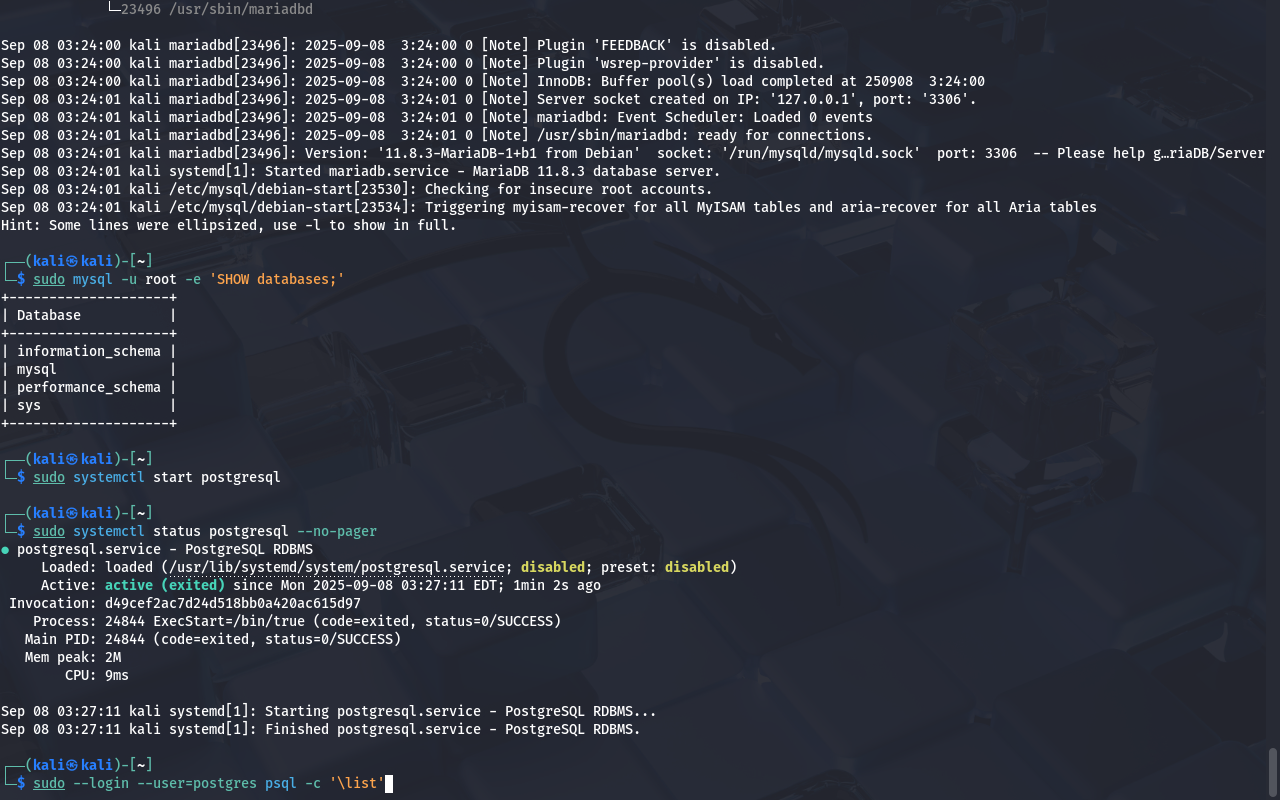Click 'psql' in the current command line
1280x800 pixels.
coord(281,783)
